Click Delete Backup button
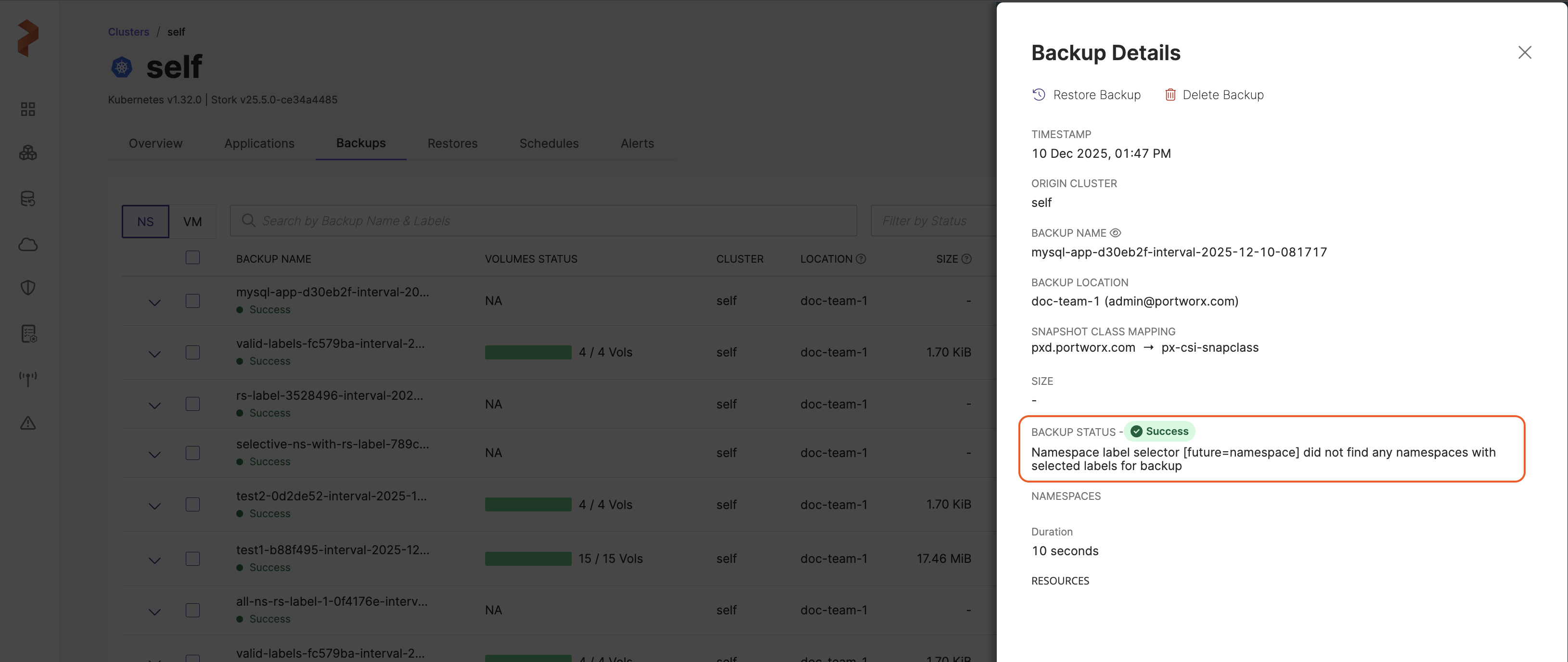 click(x=1214, y=95)
